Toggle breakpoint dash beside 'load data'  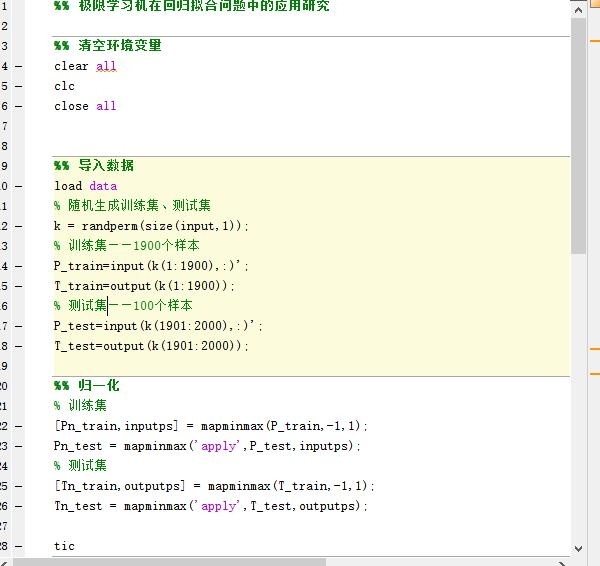pos(18,186)
